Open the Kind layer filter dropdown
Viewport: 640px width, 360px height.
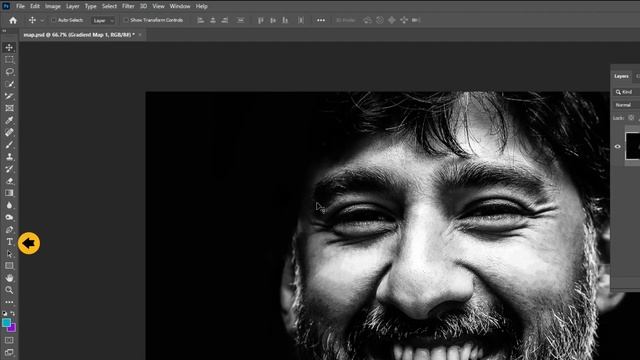[x=627, y=92]
